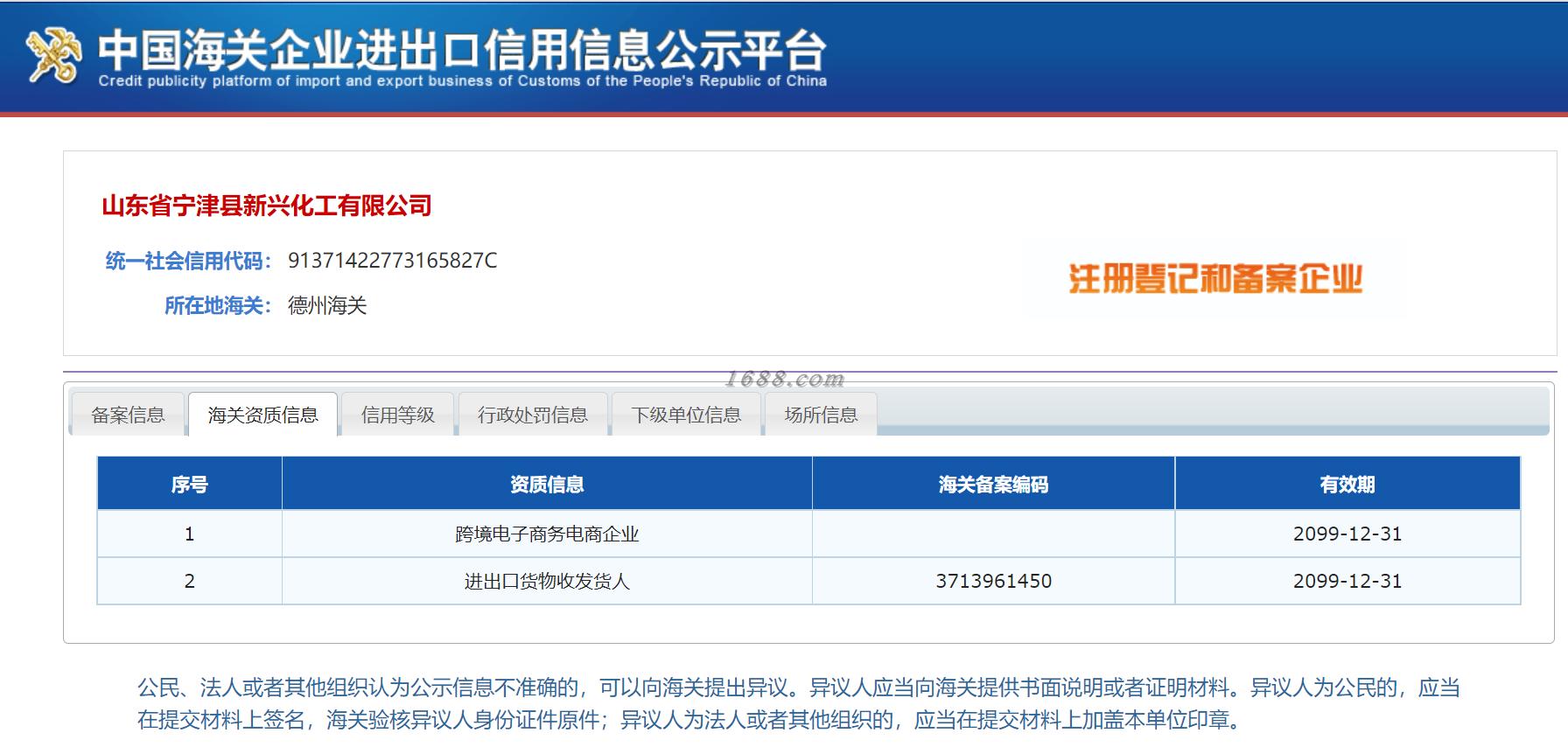Select the 跨境电子商务电商企业 cell
The image size is (1568, 754).
tap(547, 534)
